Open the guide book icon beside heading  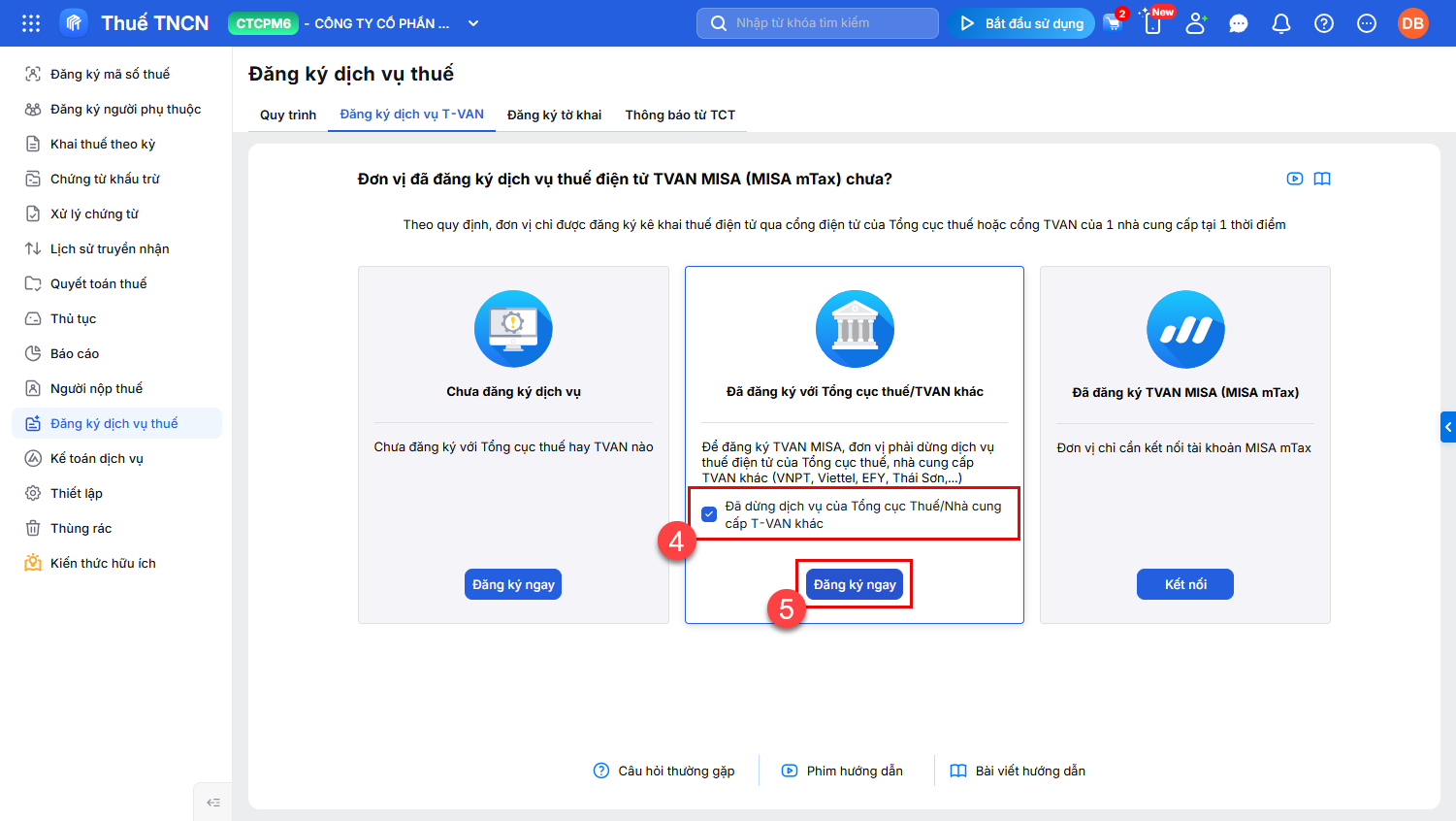coord(1322,179)
